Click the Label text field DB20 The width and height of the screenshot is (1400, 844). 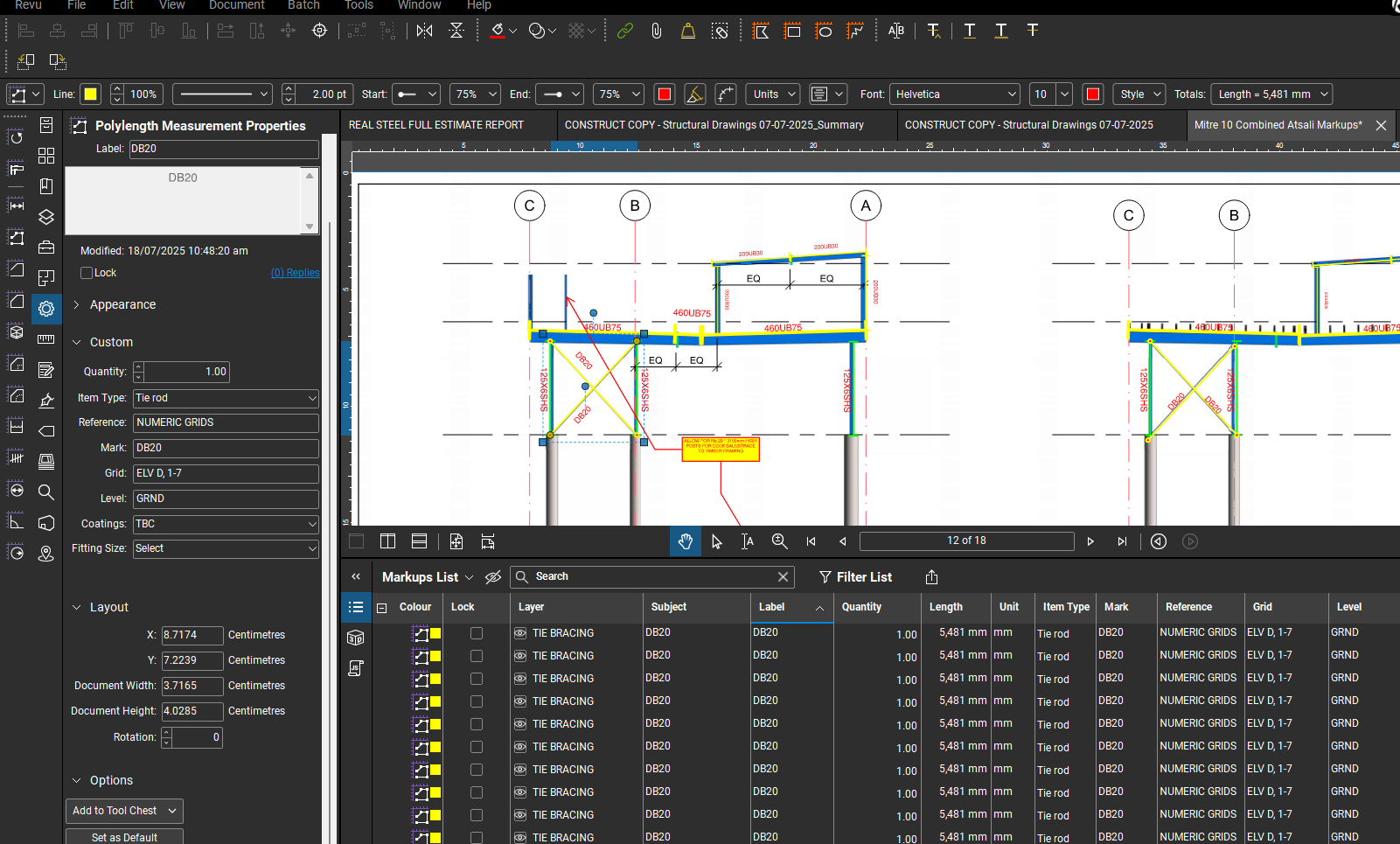224,149
